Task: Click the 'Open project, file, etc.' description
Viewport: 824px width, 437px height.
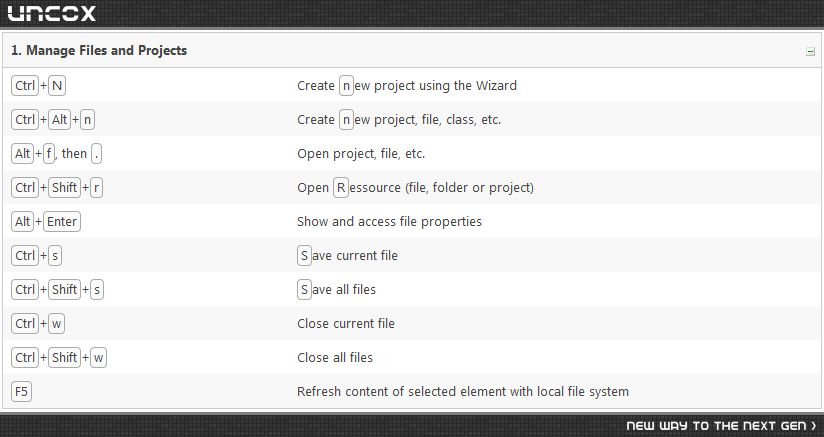Action: 361,154
